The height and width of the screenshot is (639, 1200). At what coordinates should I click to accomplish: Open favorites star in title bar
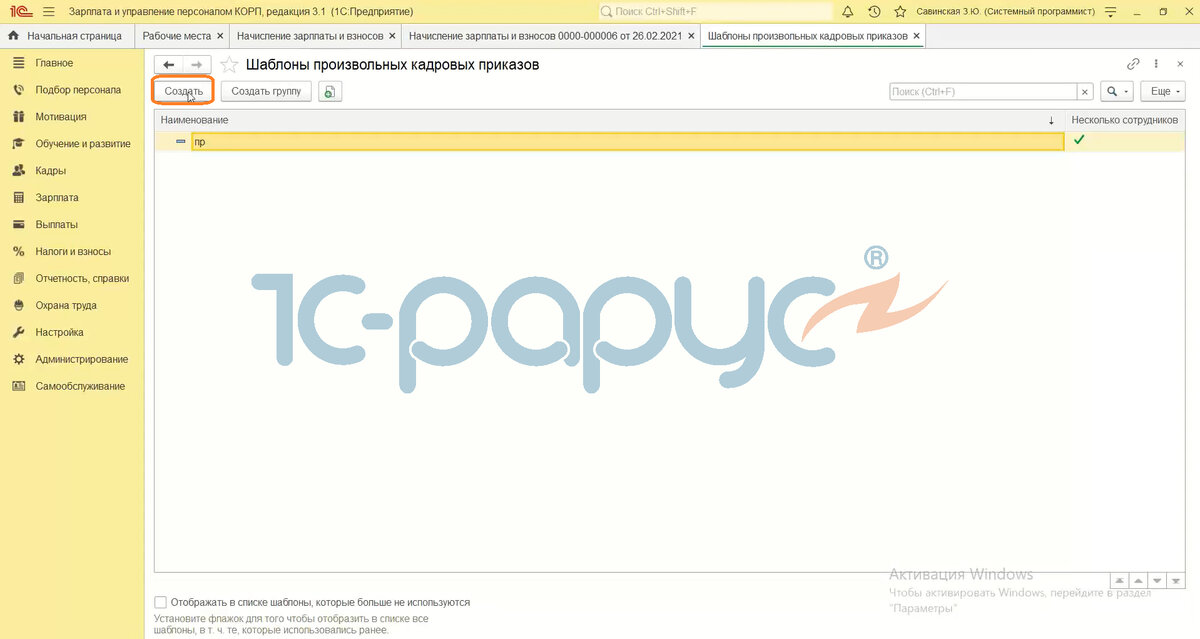point(900,11)
